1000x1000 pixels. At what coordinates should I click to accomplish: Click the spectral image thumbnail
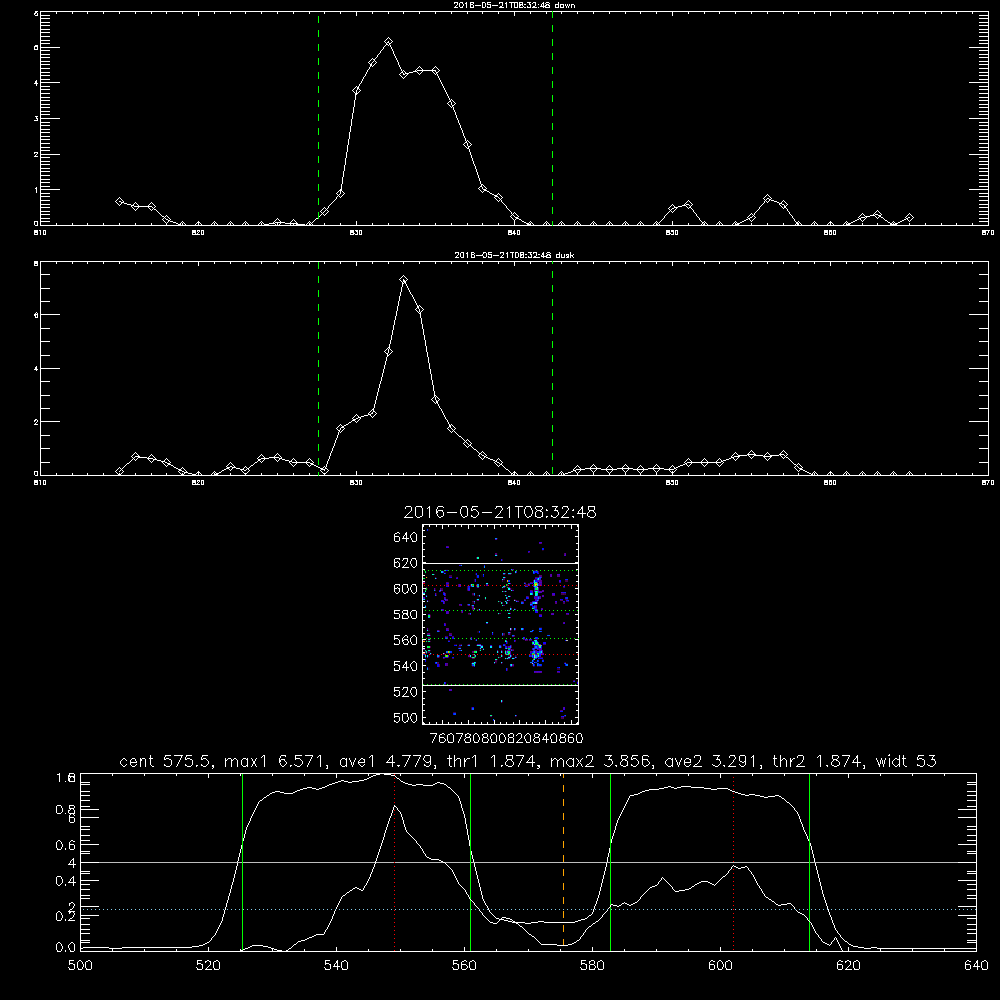click(500, 624)
